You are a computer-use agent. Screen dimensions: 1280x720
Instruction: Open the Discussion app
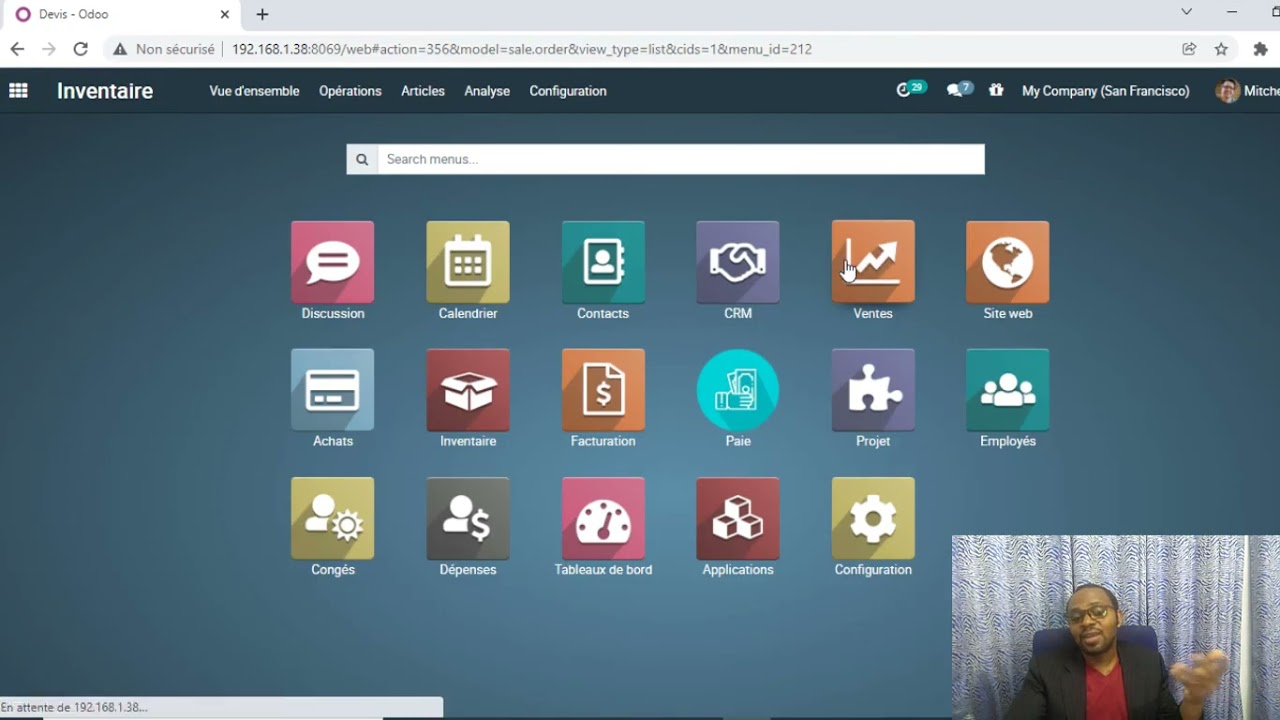click(333, 262)
